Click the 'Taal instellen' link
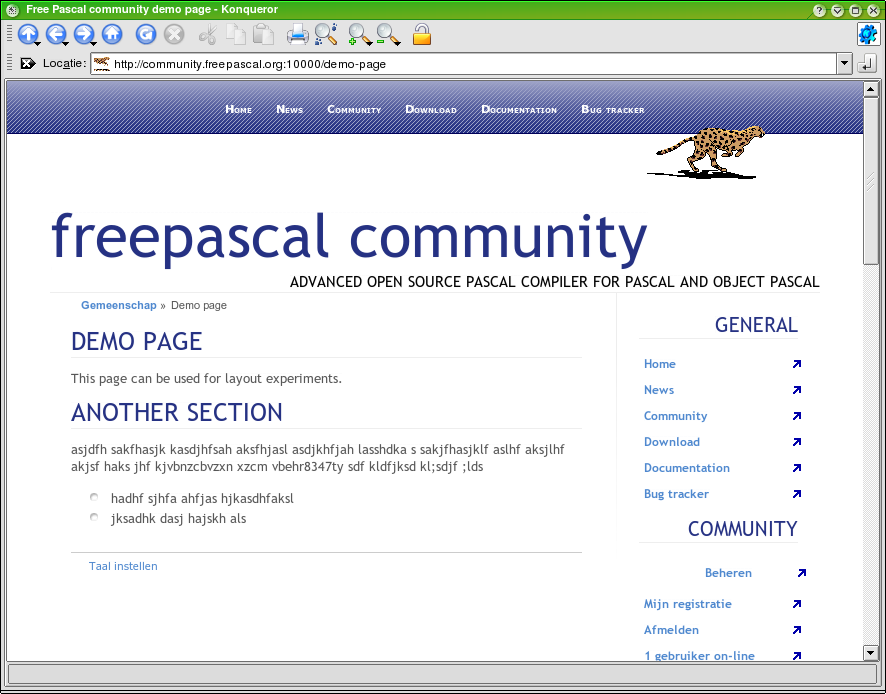 pos(123,566)
